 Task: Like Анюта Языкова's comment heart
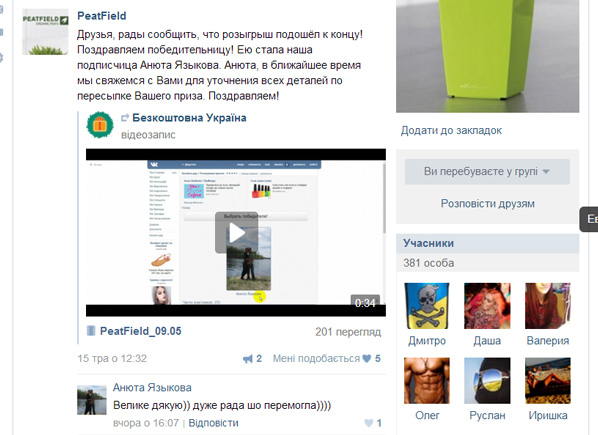coord(368,423)
